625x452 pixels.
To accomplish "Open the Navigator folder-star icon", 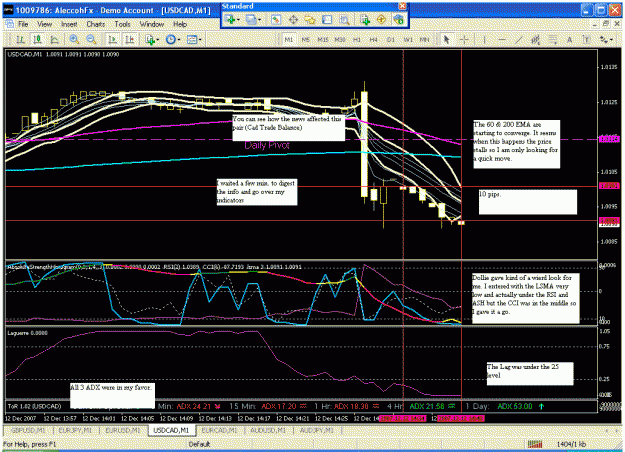I will point(310,20).
